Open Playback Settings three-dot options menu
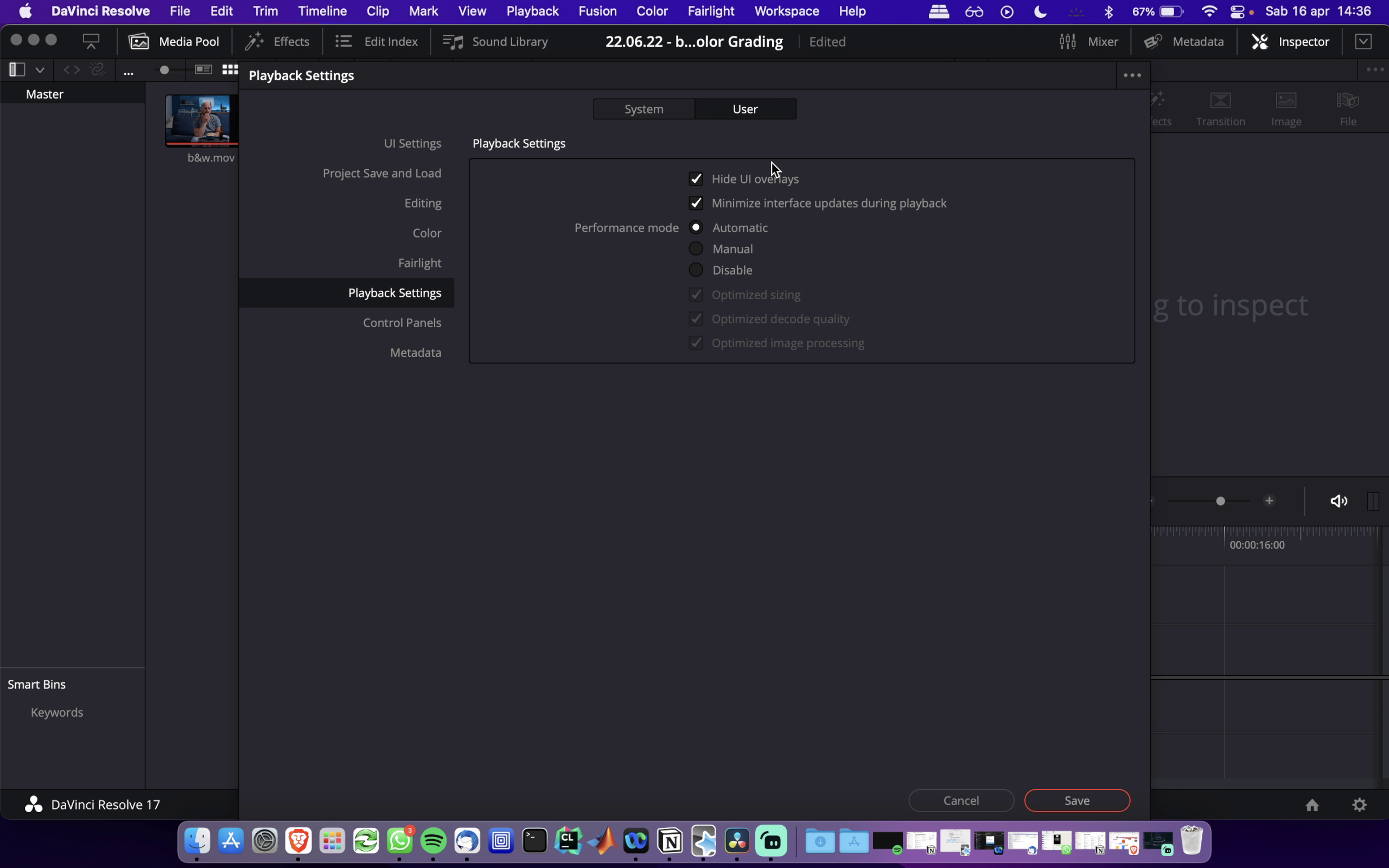 click(x=1132, y=75)
